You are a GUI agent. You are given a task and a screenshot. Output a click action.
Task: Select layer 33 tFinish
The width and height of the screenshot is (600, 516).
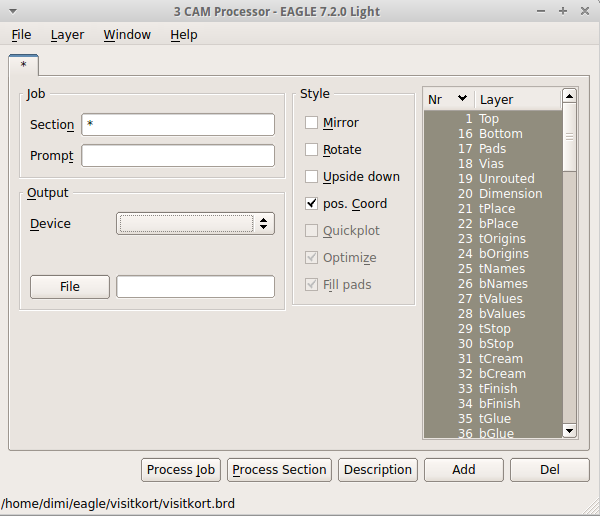coord(493,389)
